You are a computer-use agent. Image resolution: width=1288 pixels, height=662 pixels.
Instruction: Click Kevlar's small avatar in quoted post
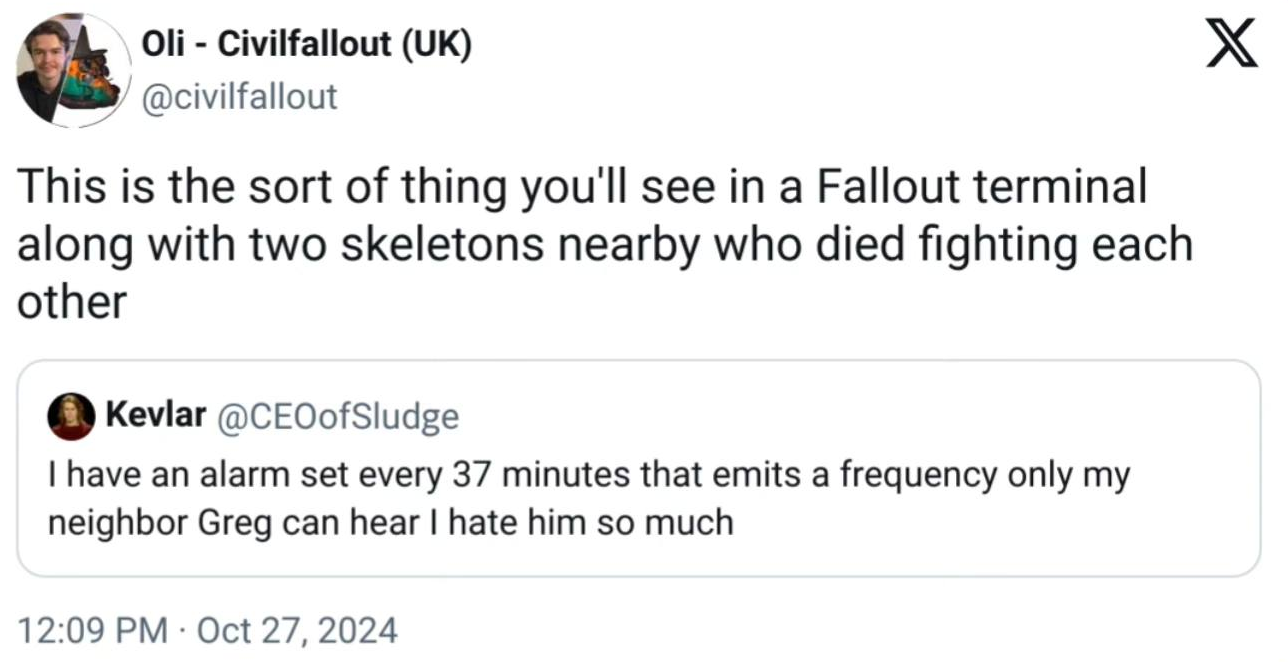71,416
